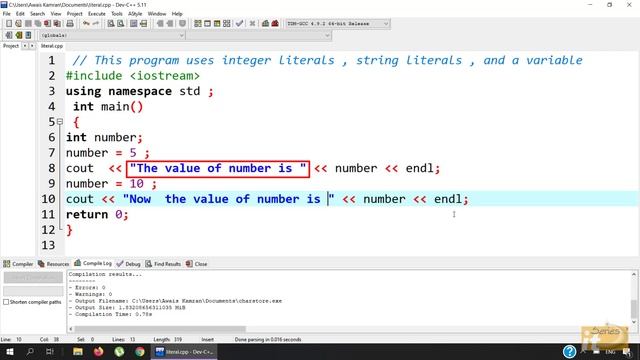The image size is (640, 360).
Task: Click the blue goto bookmark icon
Action: (28, 35)
